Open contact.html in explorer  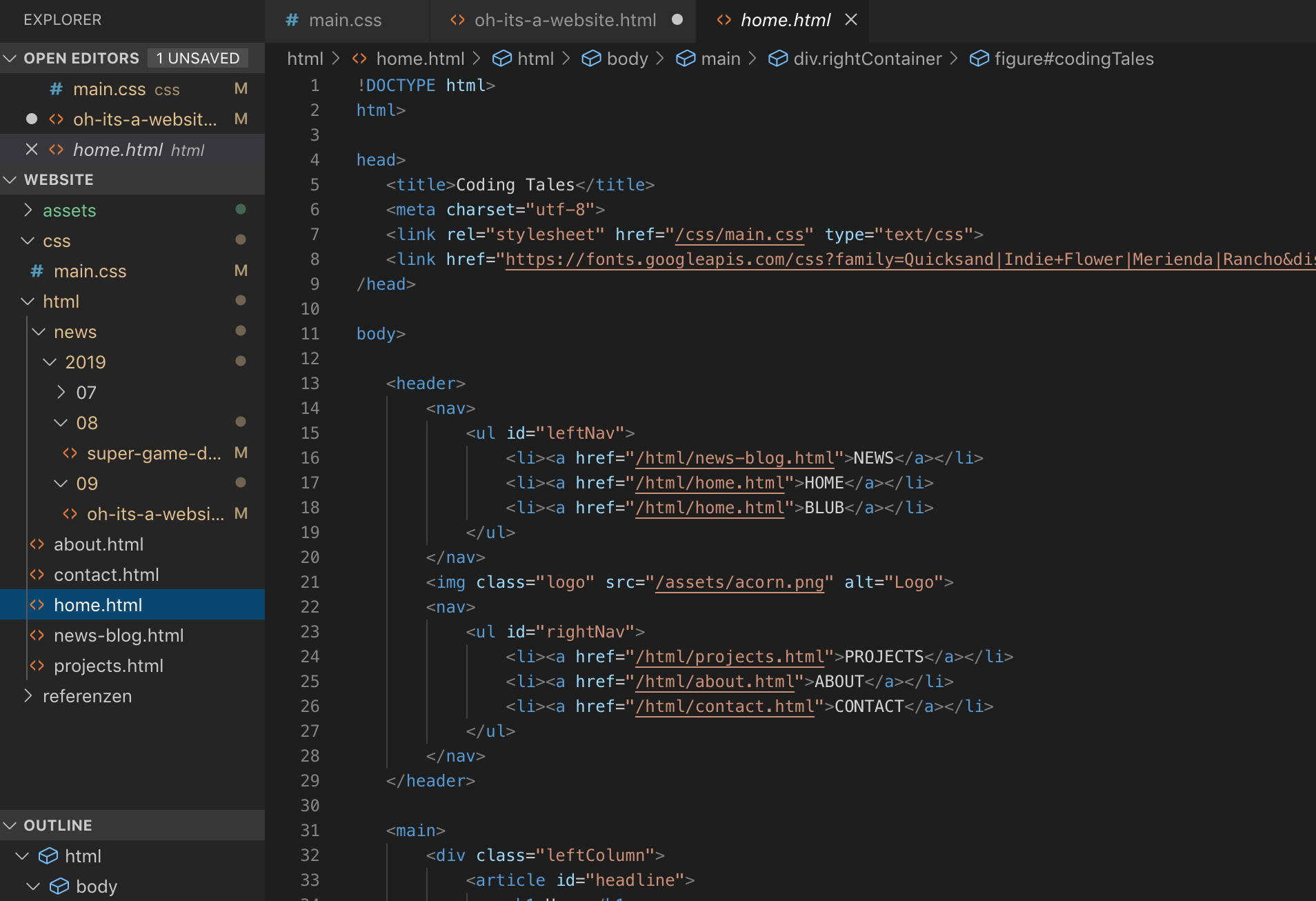coord(132,575)
